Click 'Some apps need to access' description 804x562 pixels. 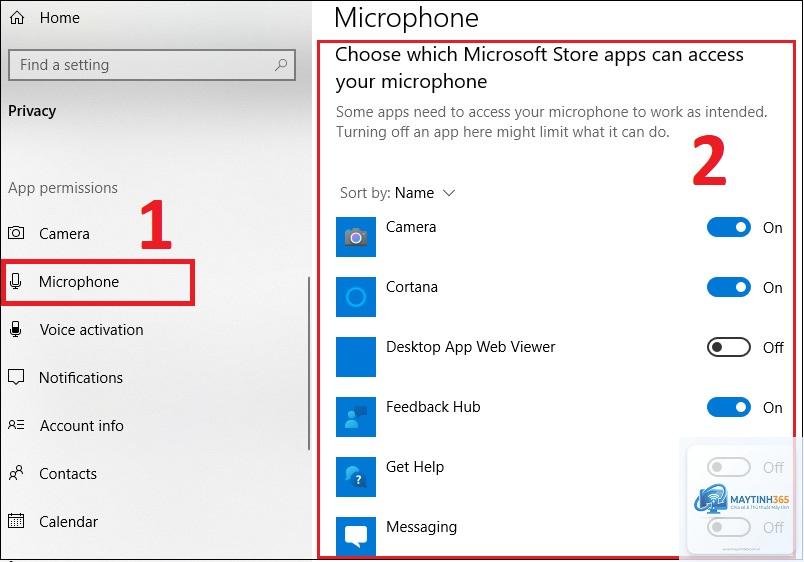point(551,122)
